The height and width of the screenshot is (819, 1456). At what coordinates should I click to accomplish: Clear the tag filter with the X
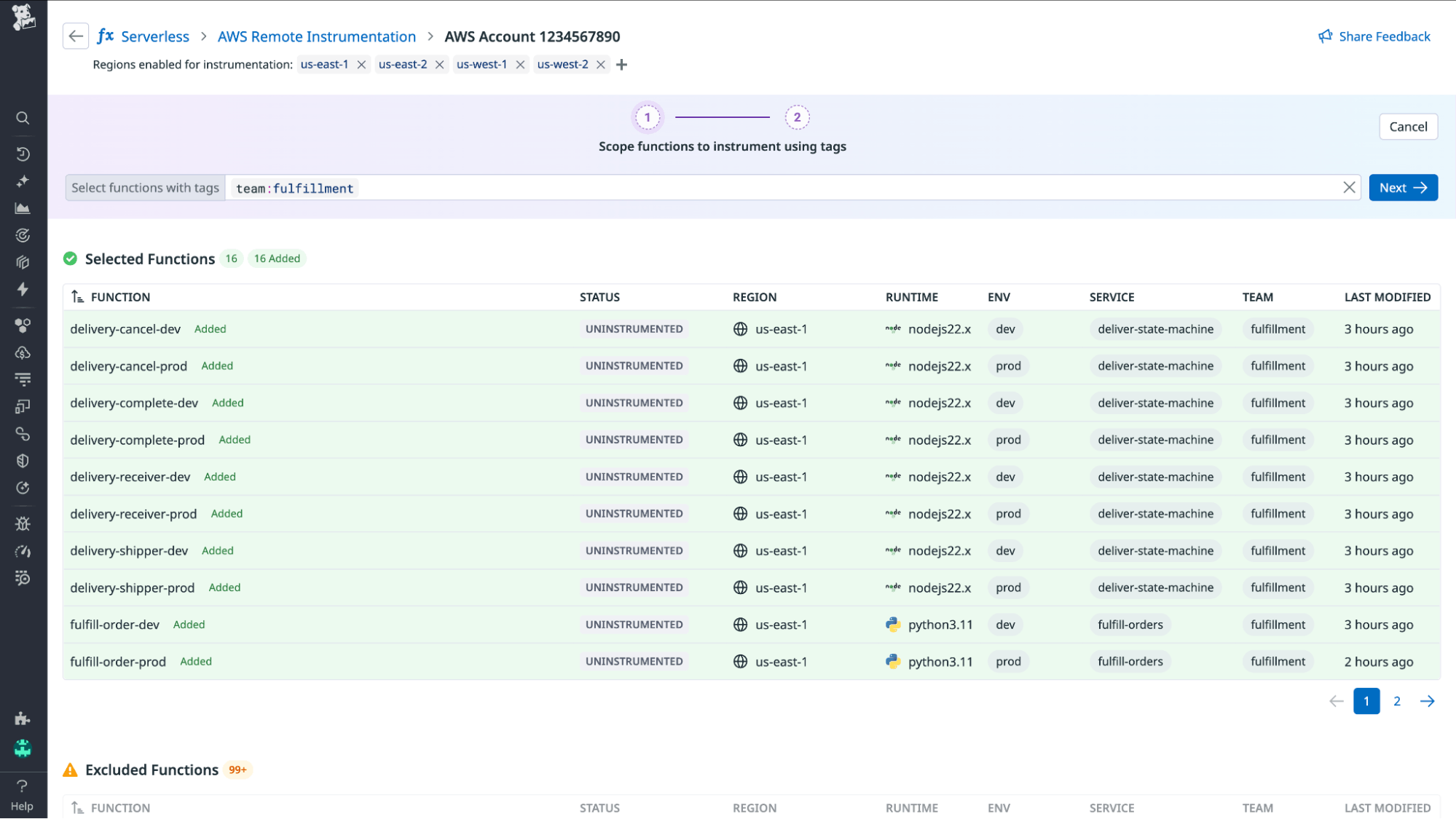click(x=1348, y=187)
